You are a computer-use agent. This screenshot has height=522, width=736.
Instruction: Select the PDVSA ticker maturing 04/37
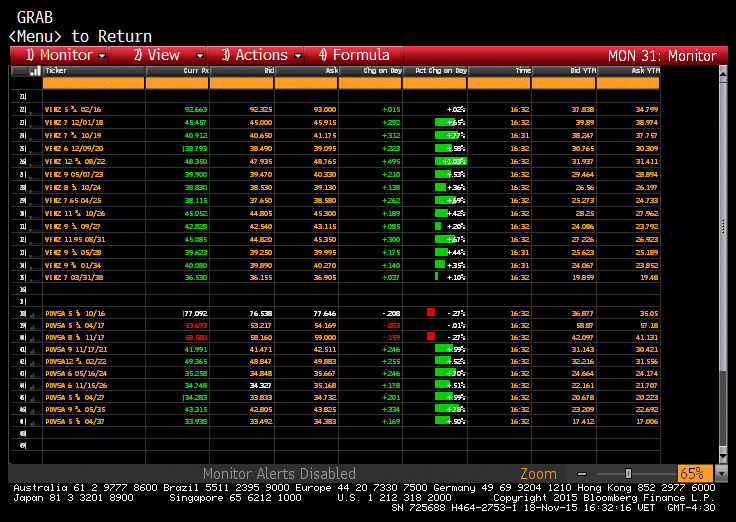point(75,422)
